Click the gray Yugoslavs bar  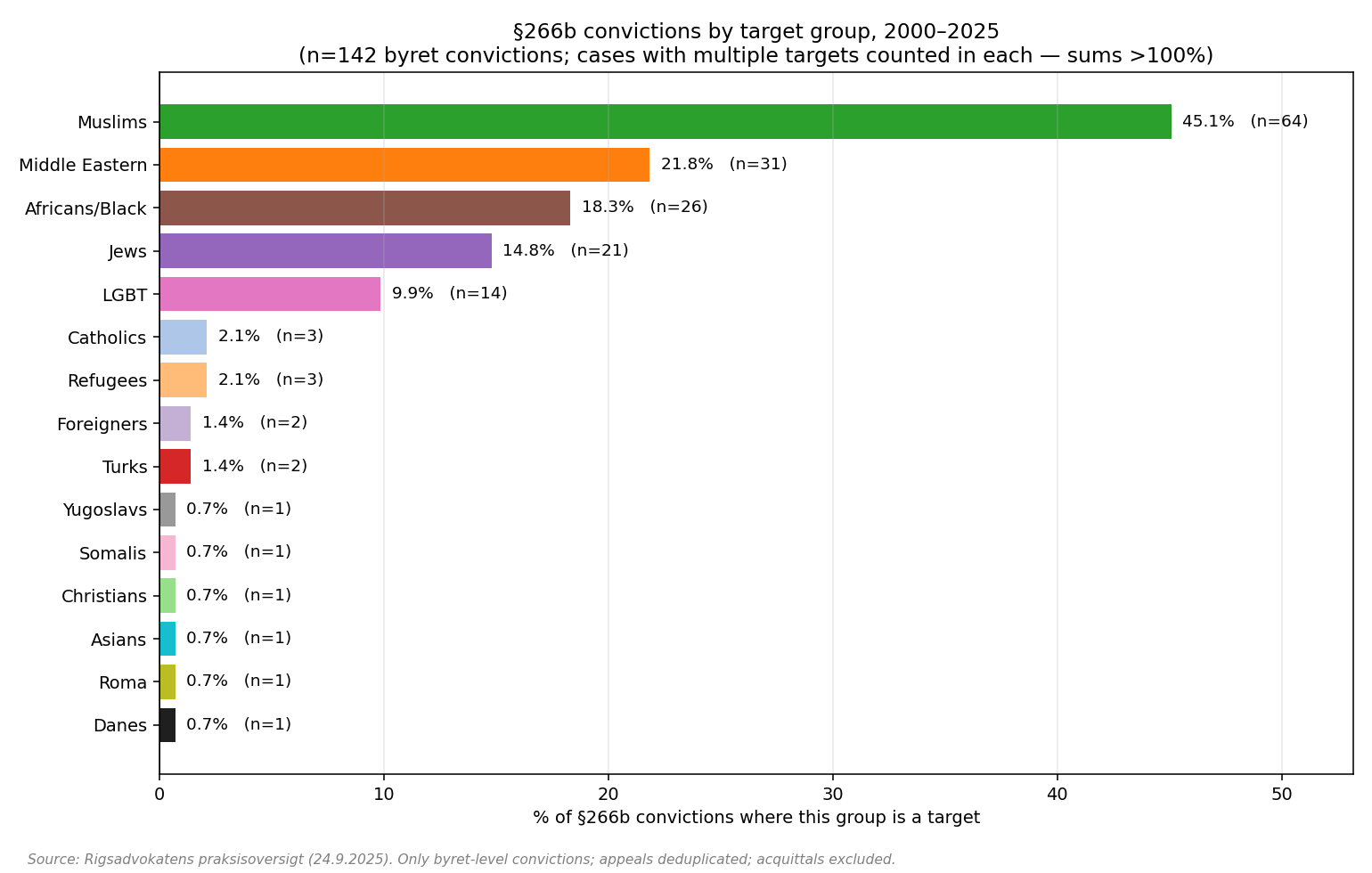[167, 510]
